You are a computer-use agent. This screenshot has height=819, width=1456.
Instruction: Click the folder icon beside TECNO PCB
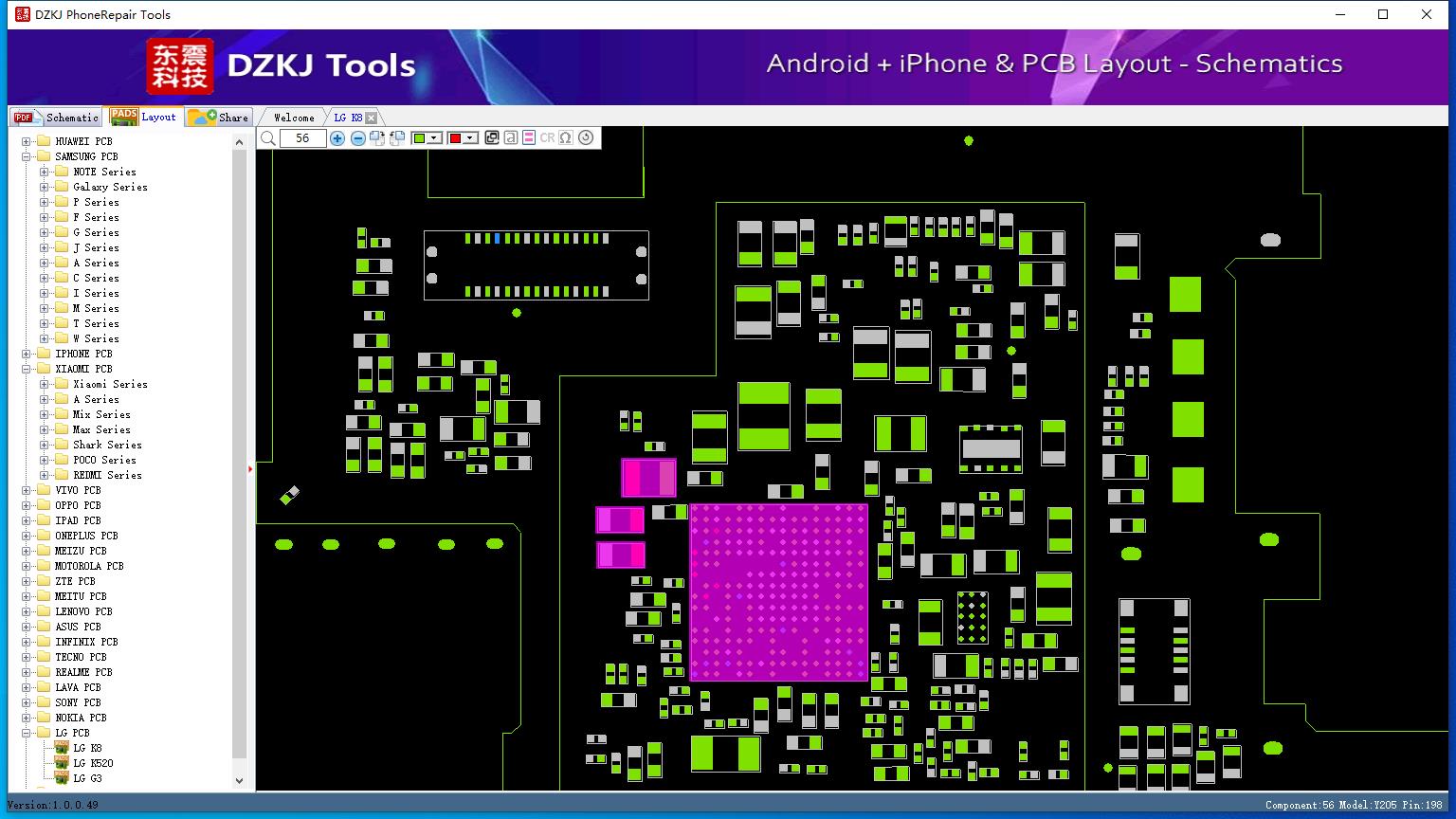(43, 657)
